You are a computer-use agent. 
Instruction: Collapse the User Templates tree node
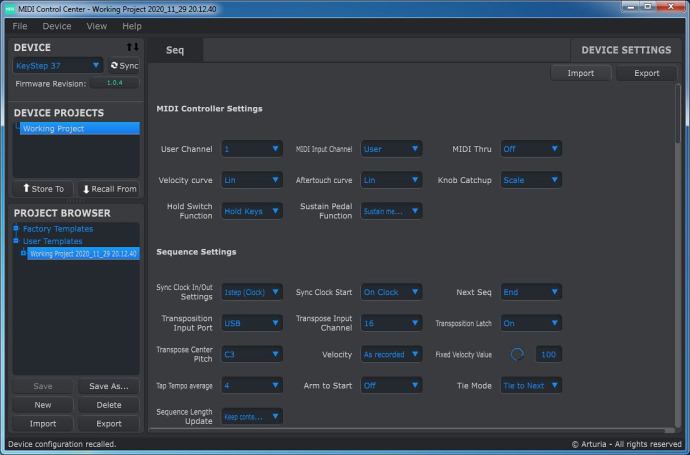pos(16,241)
